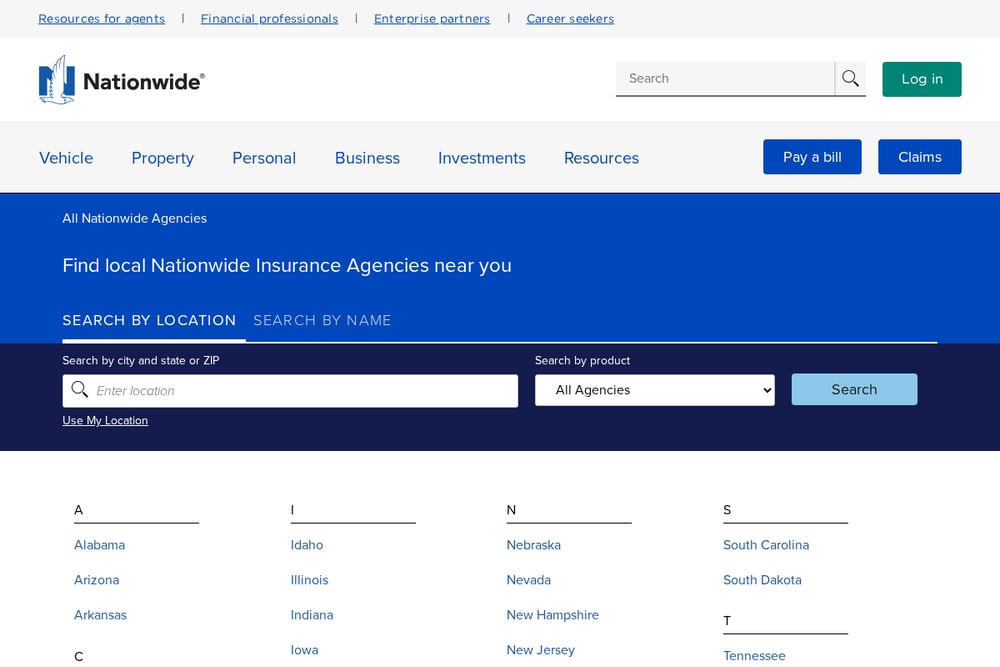Choose South Dakota

coord(762,580)
